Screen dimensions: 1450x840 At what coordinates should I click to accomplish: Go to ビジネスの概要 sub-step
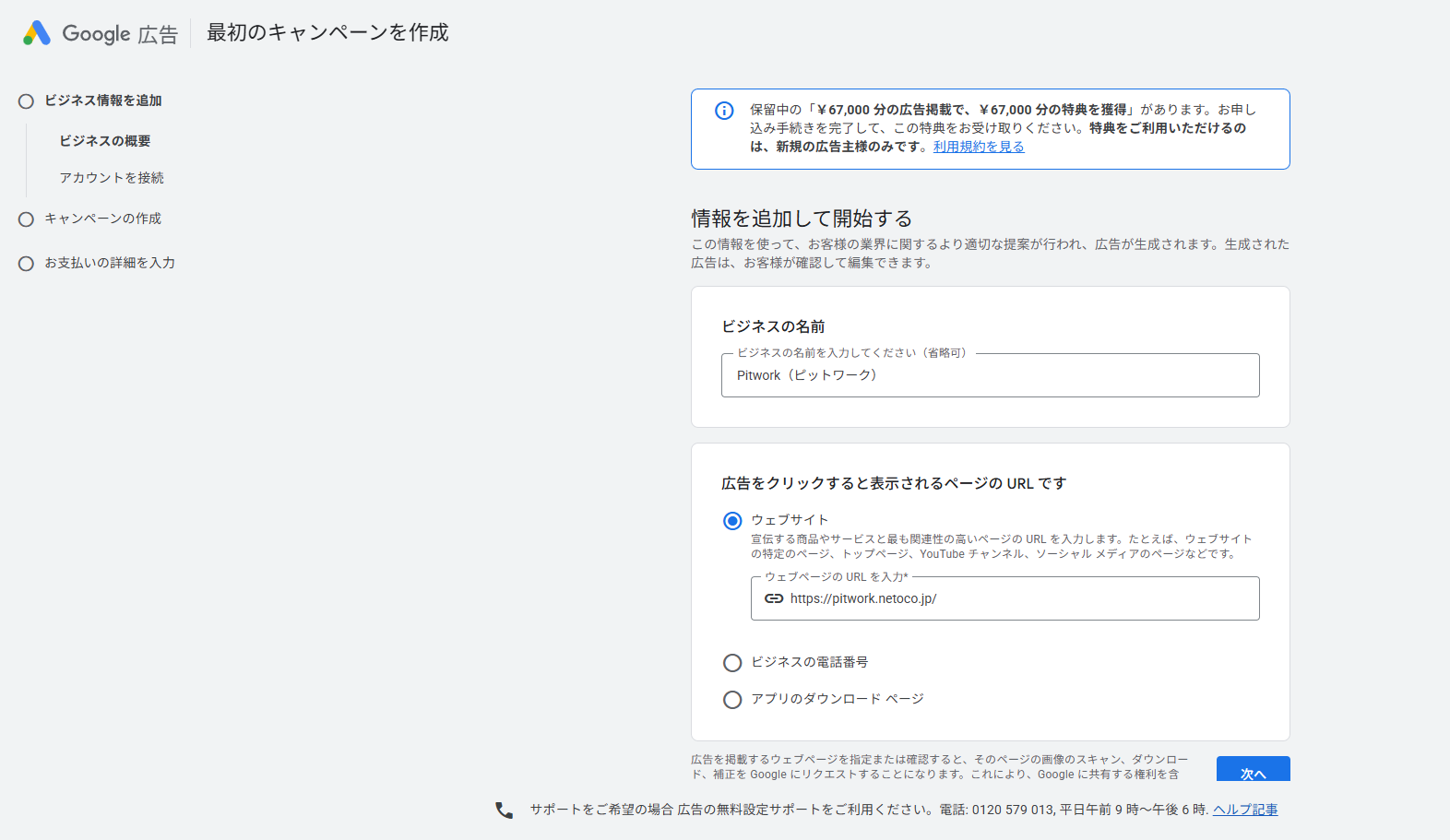pyautogui.click(x=105, y=141)
